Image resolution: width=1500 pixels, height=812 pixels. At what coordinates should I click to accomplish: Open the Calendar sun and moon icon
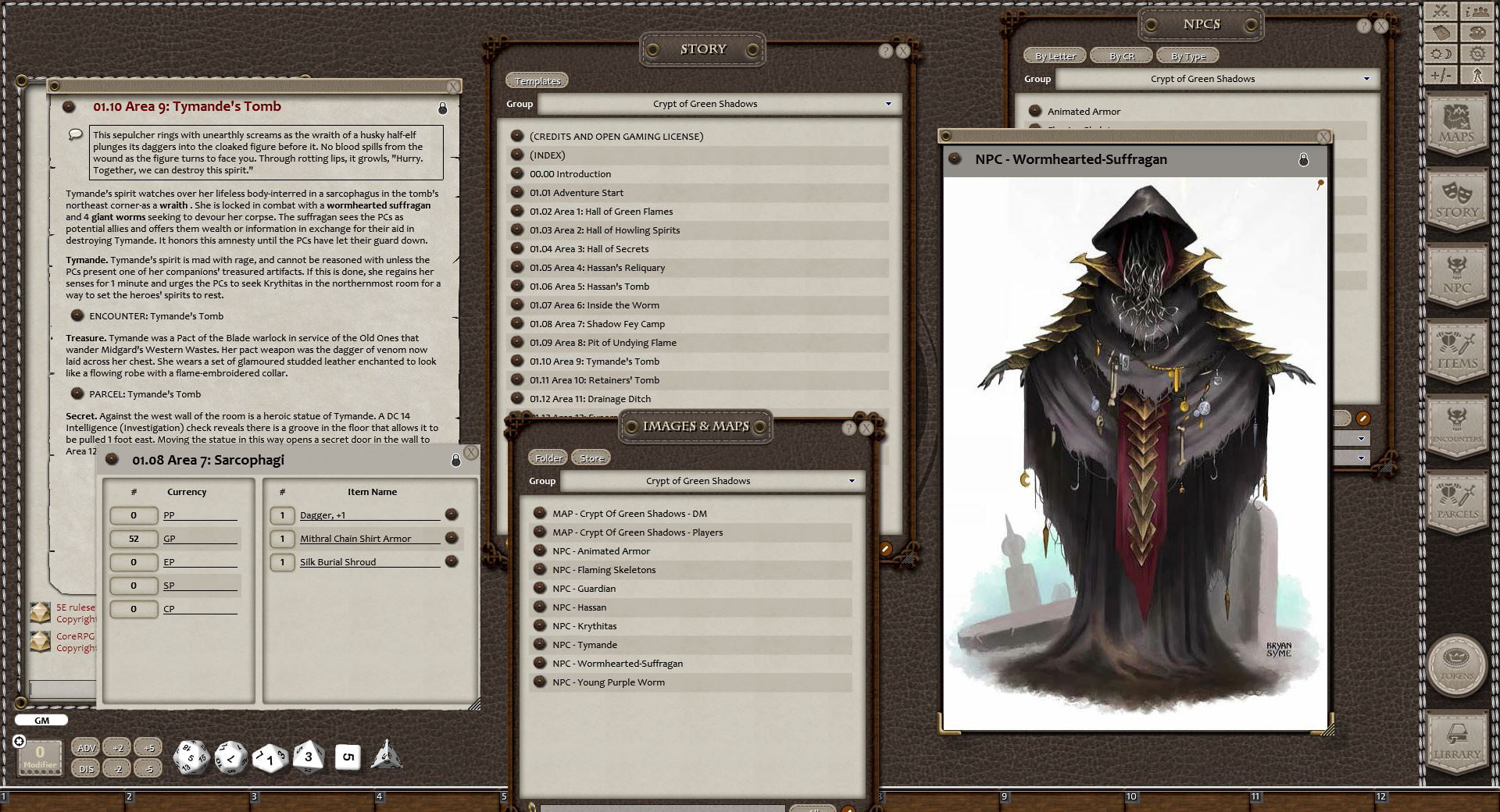(x=1441, y=54)
